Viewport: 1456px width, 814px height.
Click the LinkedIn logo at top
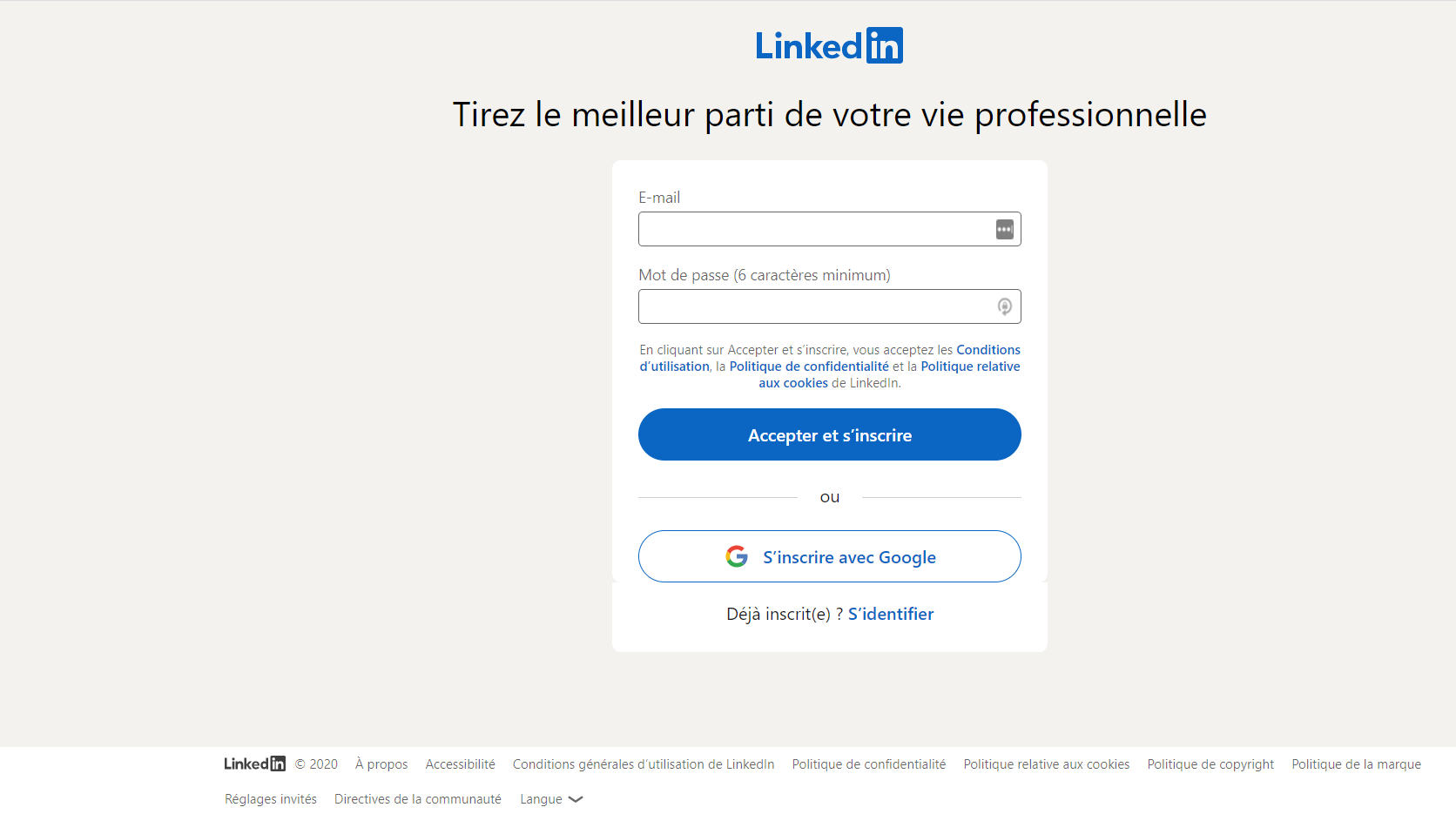pos(829,45)
